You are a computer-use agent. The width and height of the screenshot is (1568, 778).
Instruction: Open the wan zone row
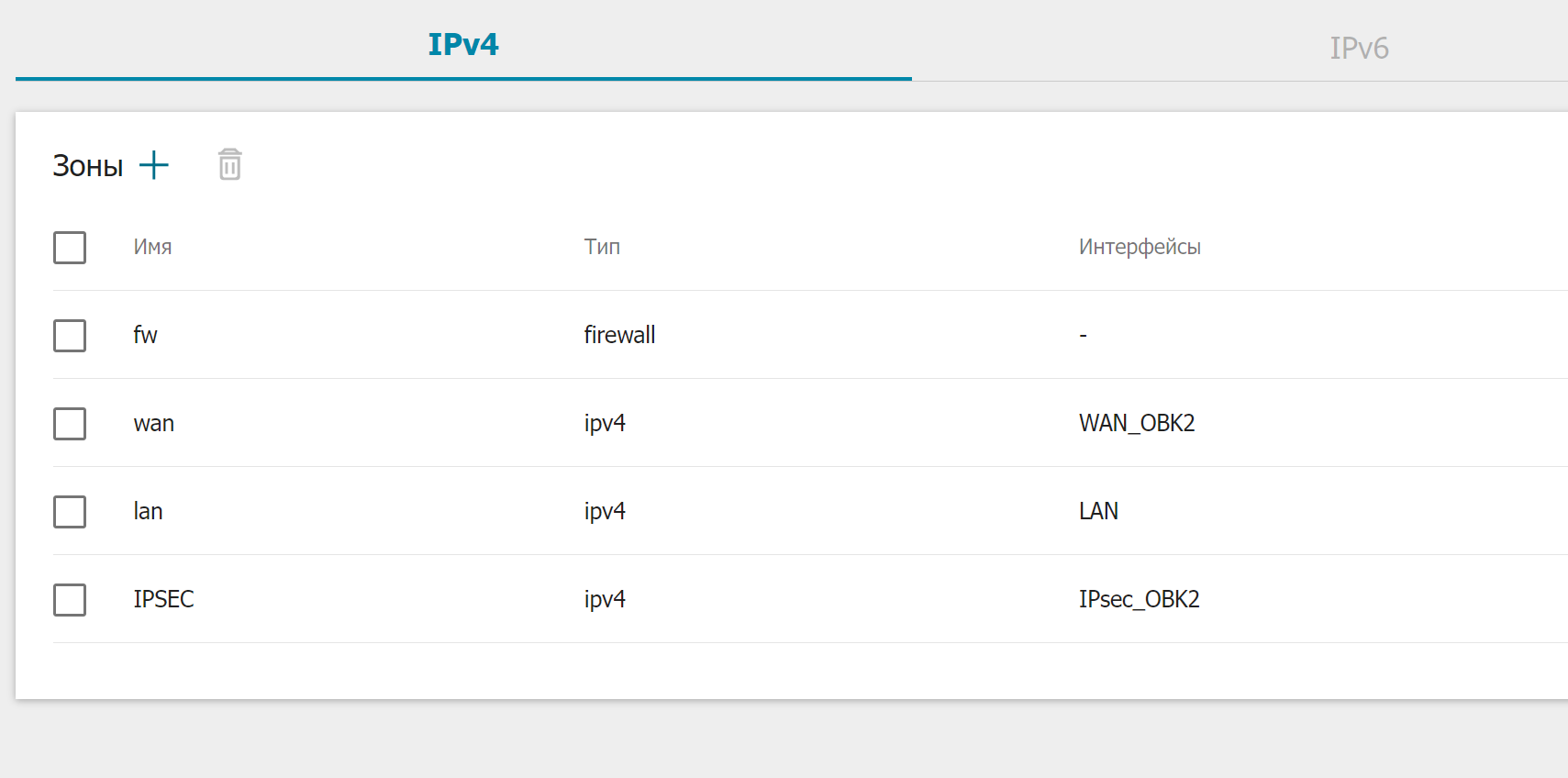(x=153, y=423)
